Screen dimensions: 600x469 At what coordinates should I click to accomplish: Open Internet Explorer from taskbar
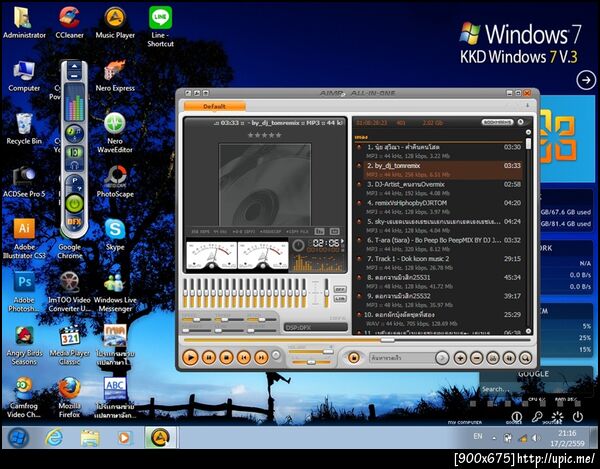tap(54, 437)
